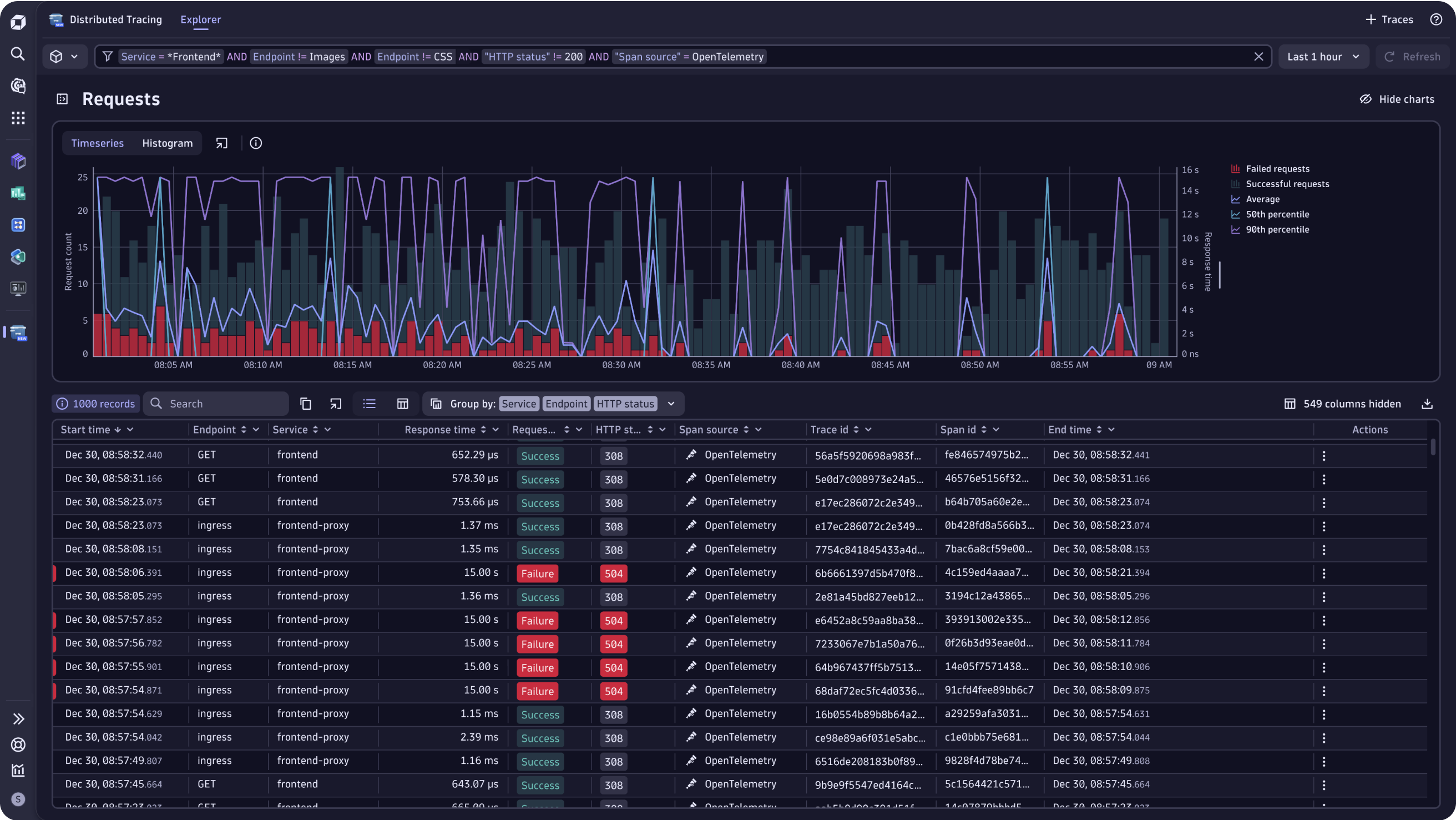This screenshot has width=1456, height=820.
Task: Open the dataset selector dropdown near the filter bar
Action: click(x=64, y=56)
